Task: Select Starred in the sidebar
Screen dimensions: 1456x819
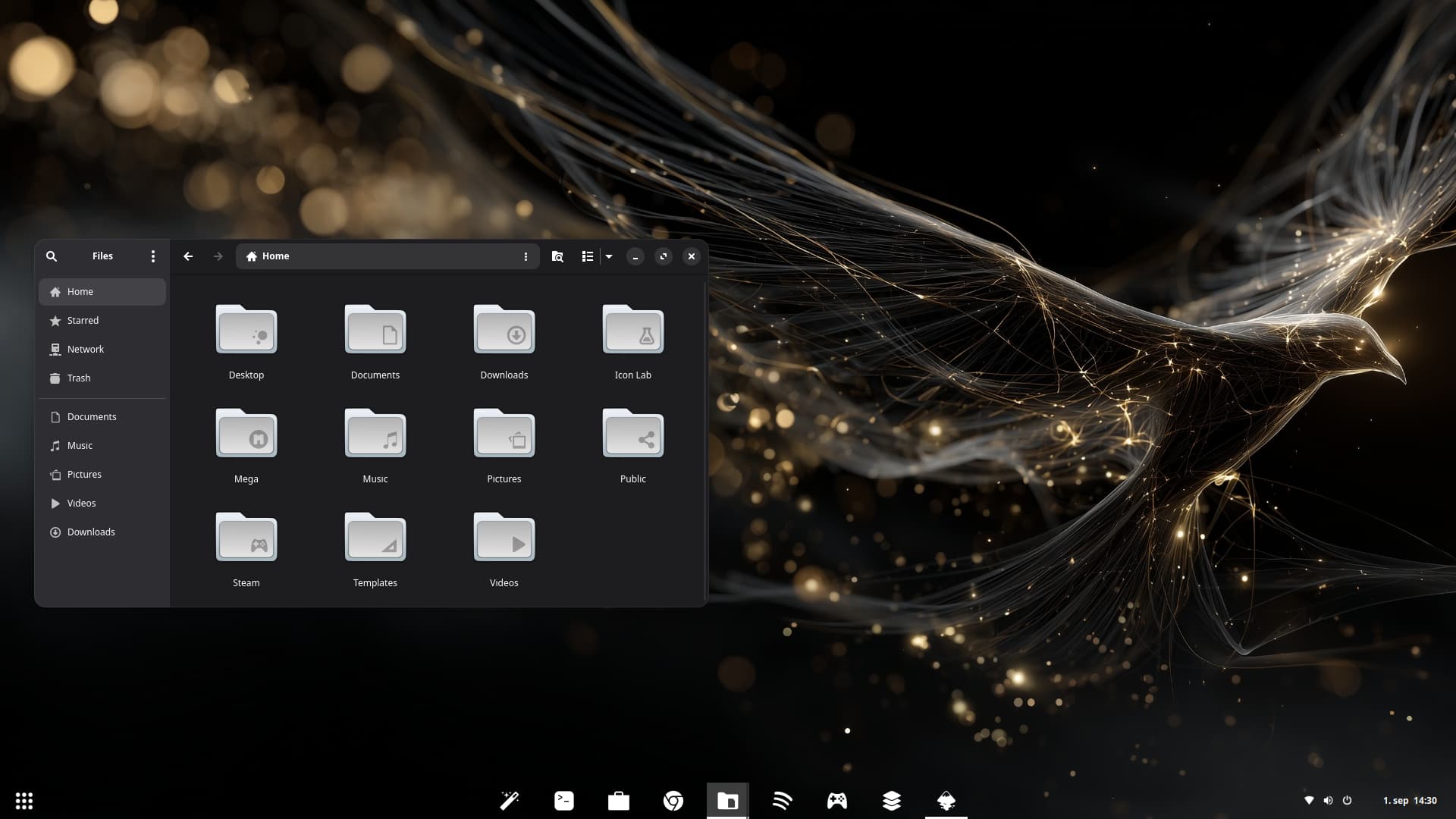Action: tap(83, 321)
